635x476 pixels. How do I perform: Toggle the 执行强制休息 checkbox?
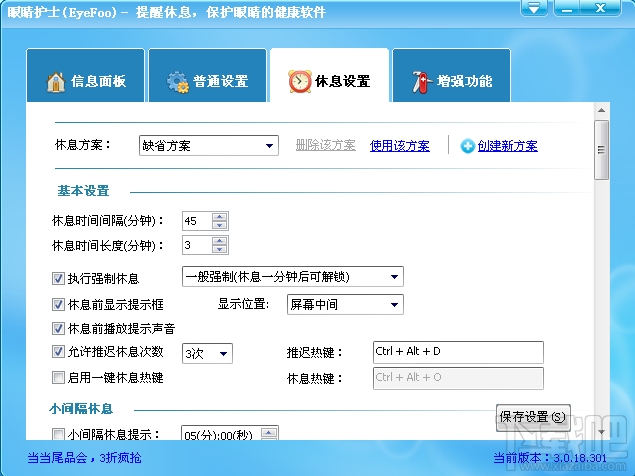[x=58, y=278]
